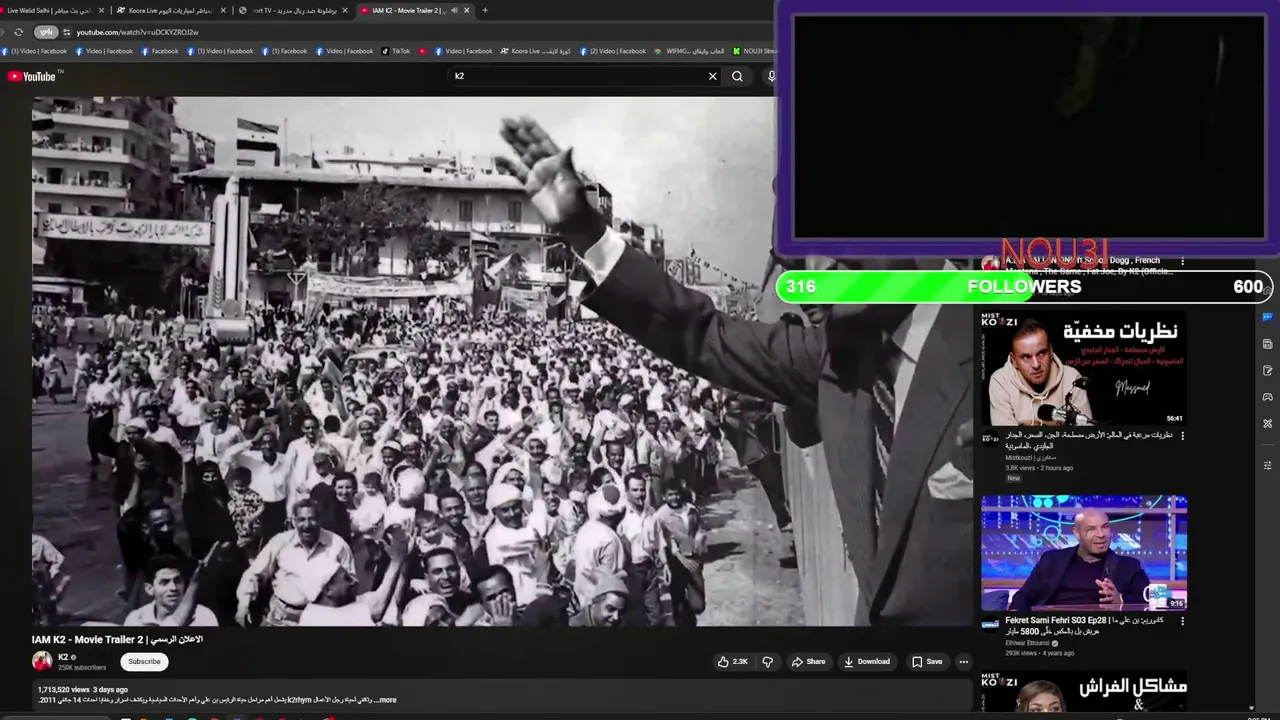This screenshot has height=720, width=1280.
Task: Reload the page with the refresh icon
Action: pyautogui.click(x=18, y=32)
